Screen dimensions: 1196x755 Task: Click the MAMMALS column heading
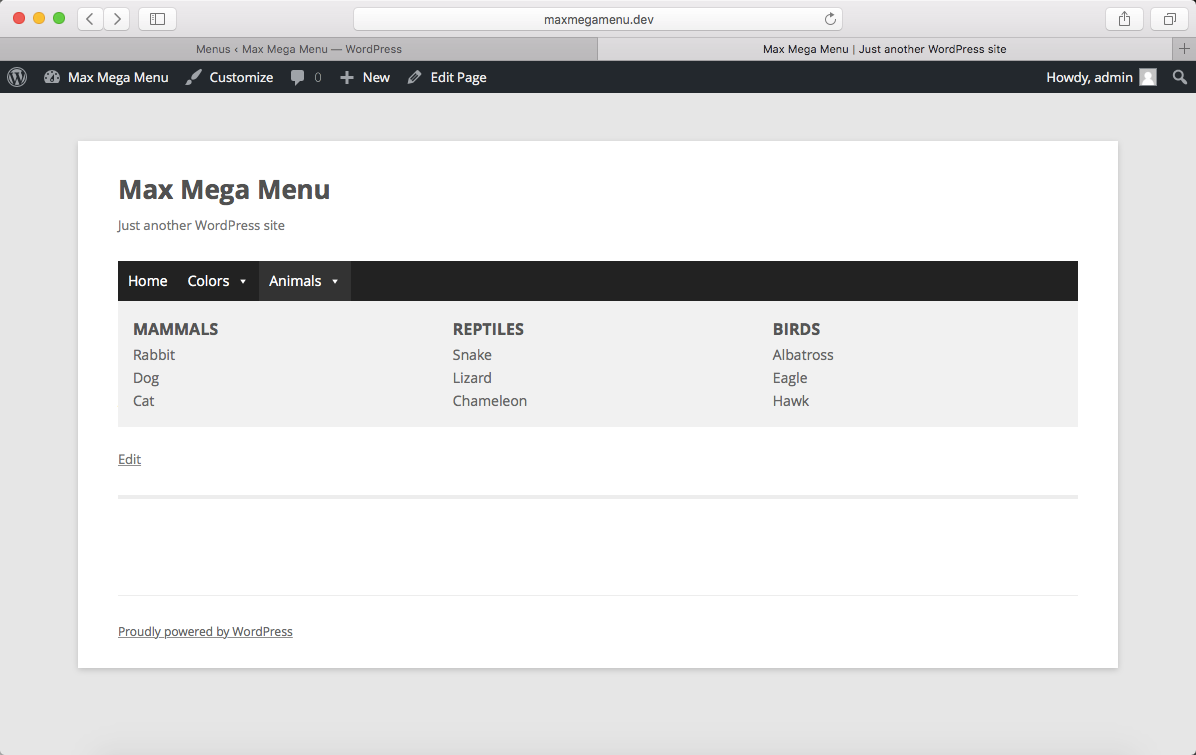175,329
